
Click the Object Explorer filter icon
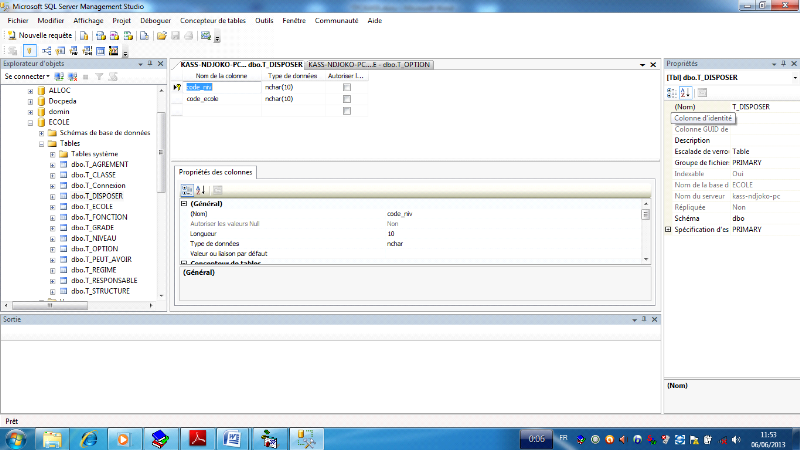(99, 77)
